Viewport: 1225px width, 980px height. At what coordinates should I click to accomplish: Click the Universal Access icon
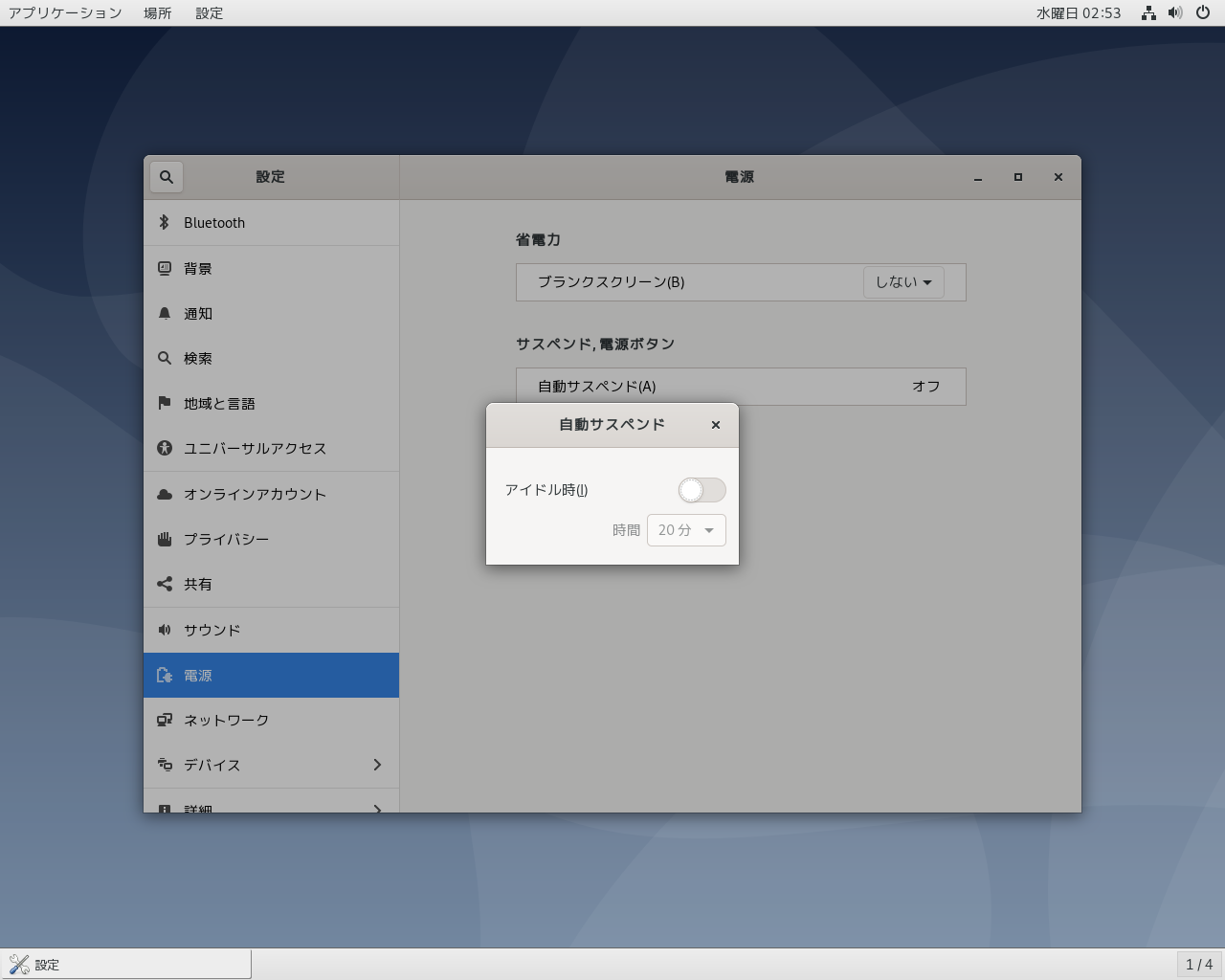(165, 448)
